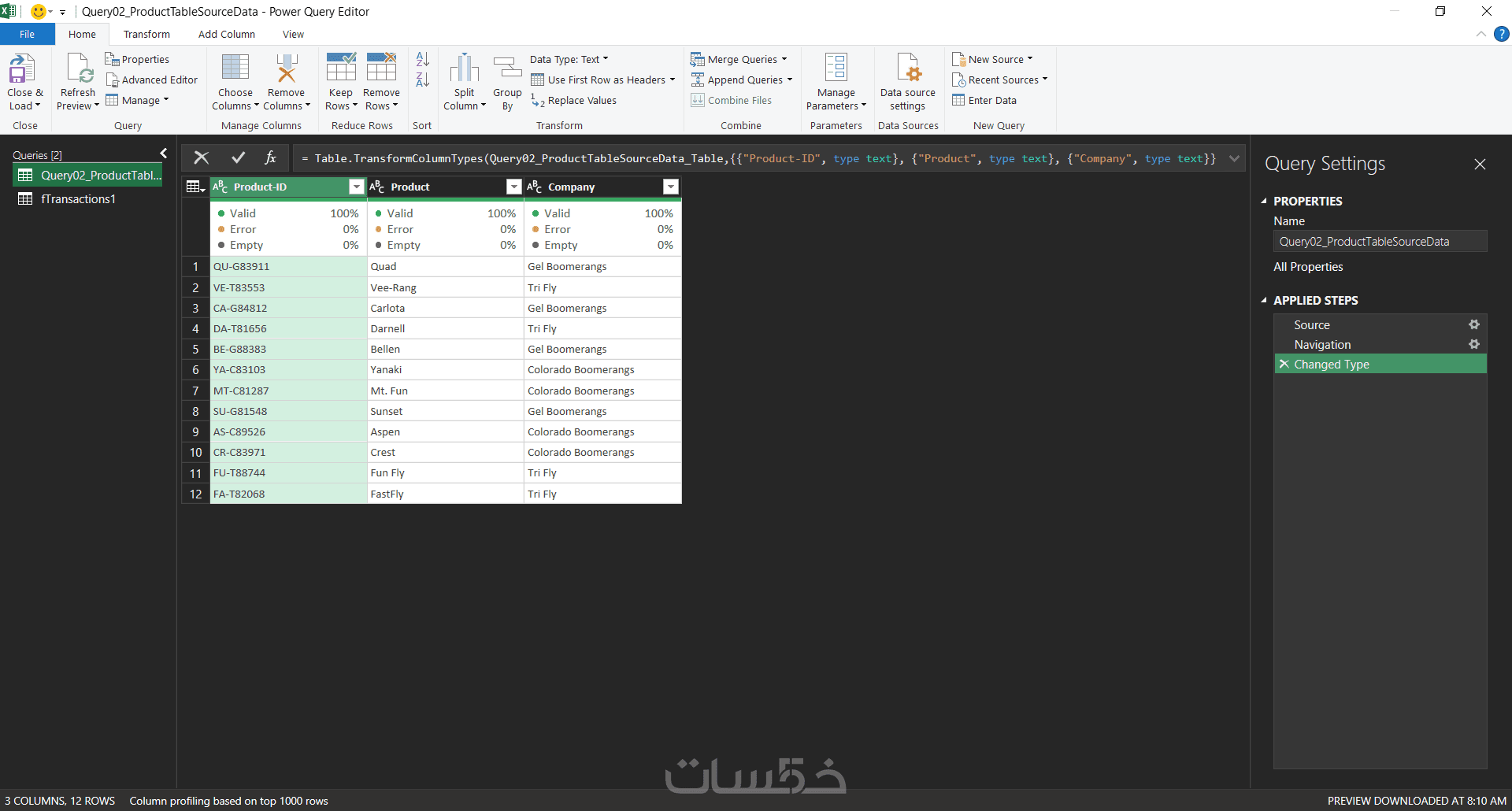Image resolution: width=1512 pixels, height=811 pixels.
Task: Click Enter Data to create a table
Action: click(984, 100)
